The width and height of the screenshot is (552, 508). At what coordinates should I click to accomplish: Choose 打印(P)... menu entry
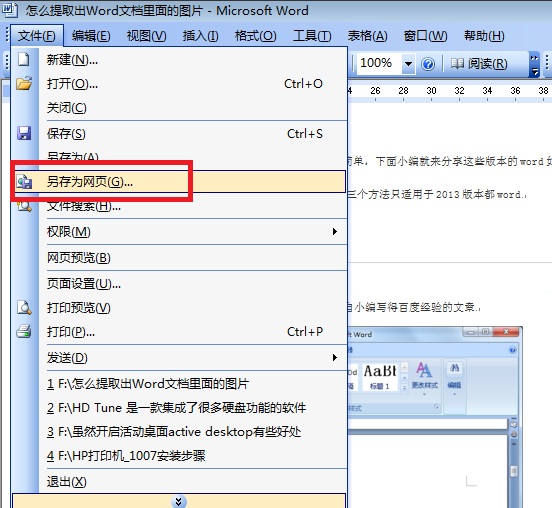[x=179, y=332]
